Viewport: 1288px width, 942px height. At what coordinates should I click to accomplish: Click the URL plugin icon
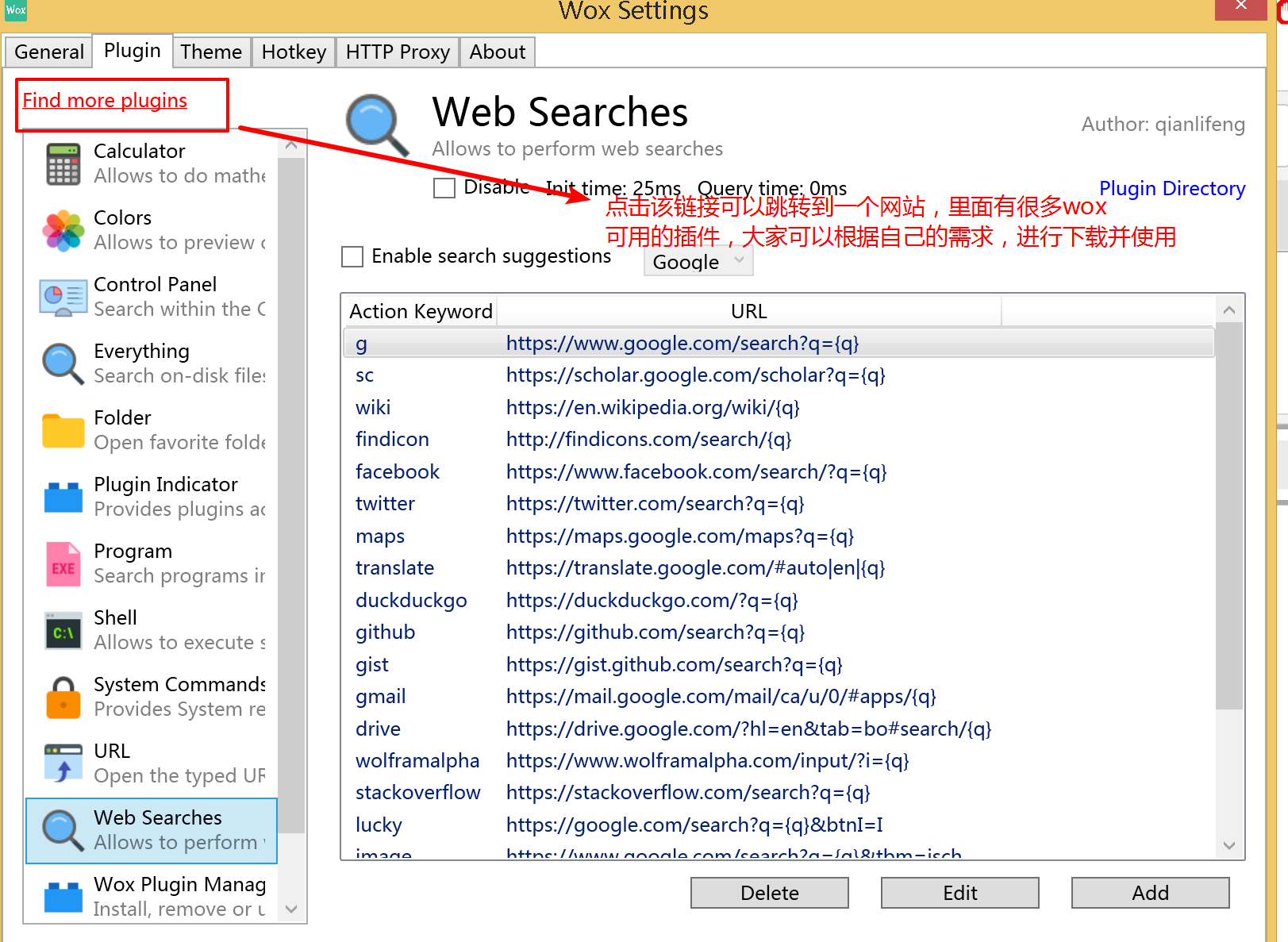tap(63, 763)
